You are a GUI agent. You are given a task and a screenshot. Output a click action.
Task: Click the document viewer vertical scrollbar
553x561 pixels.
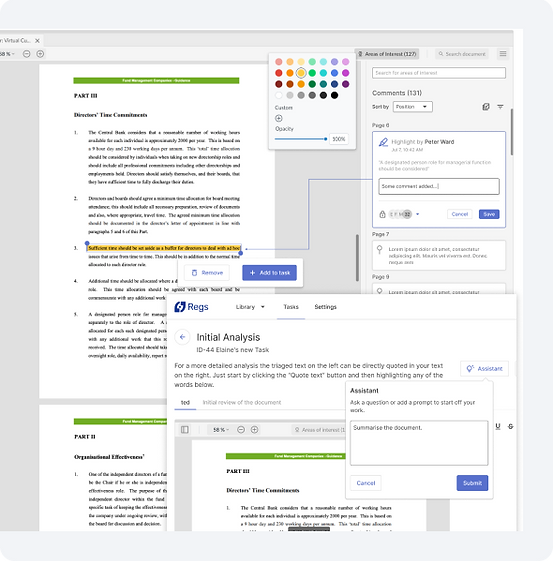point(357,258)
